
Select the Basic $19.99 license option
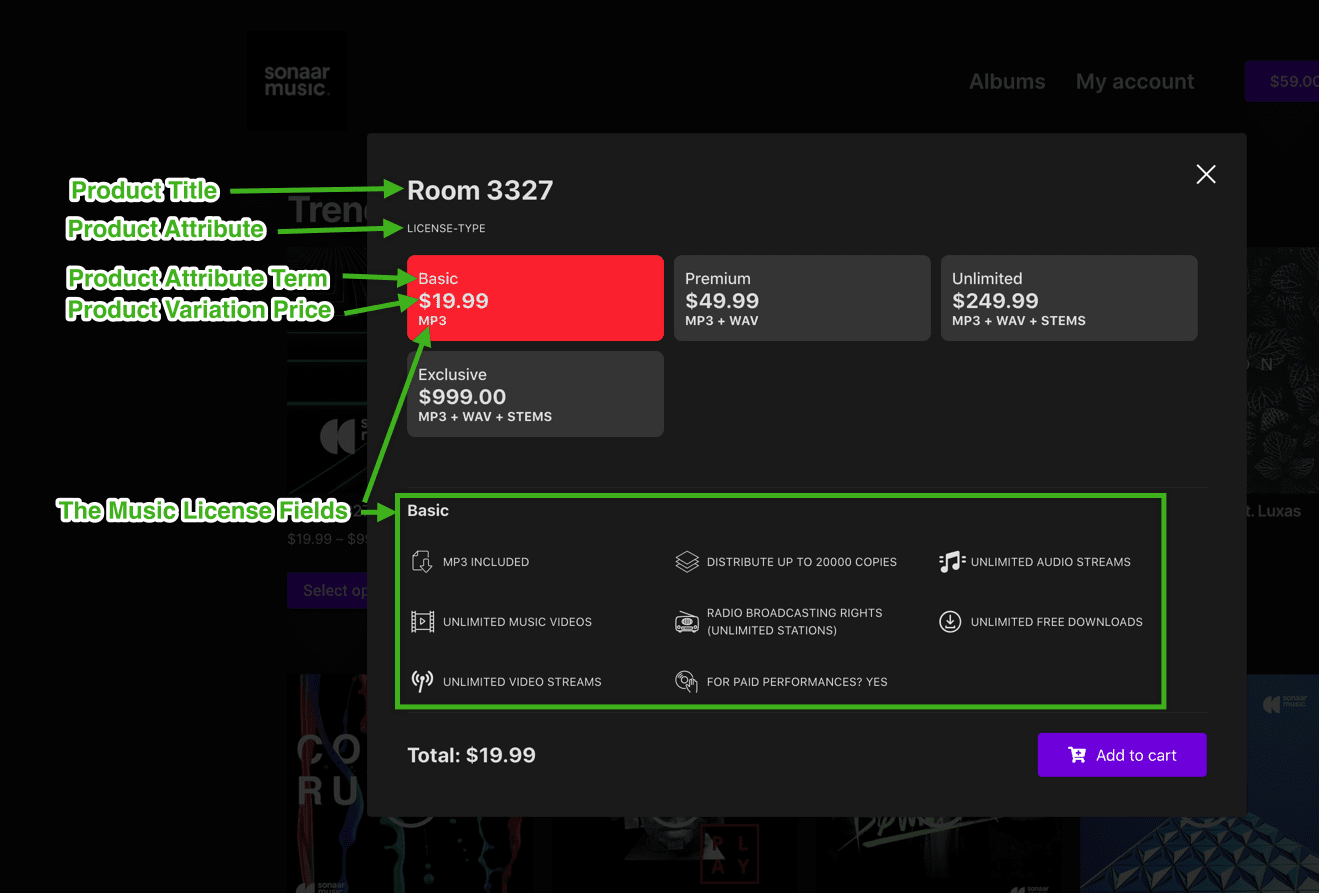click(x=535, y=298)
